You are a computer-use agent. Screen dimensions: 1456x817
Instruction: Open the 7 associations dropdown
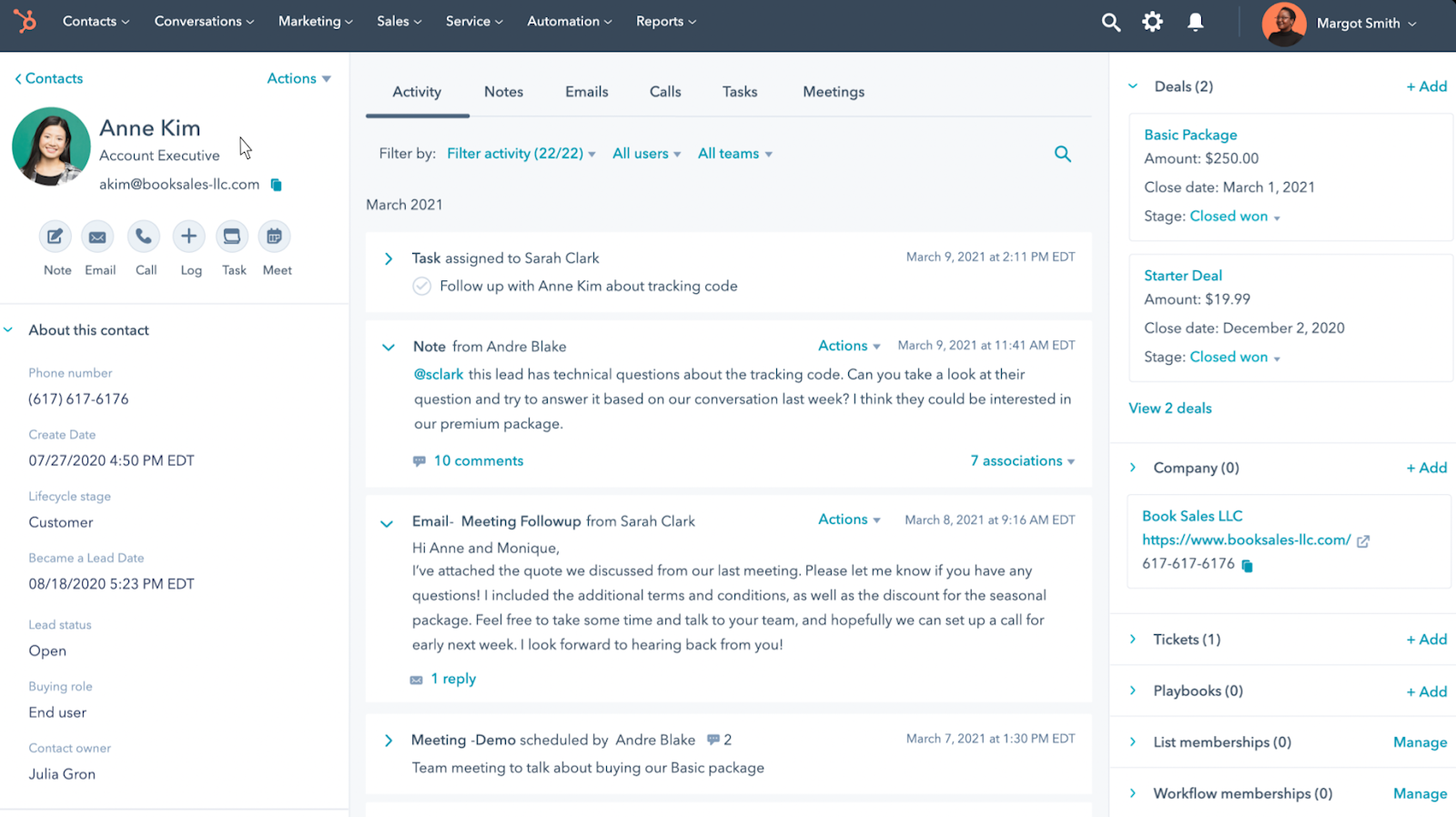tap(1023, 461)
